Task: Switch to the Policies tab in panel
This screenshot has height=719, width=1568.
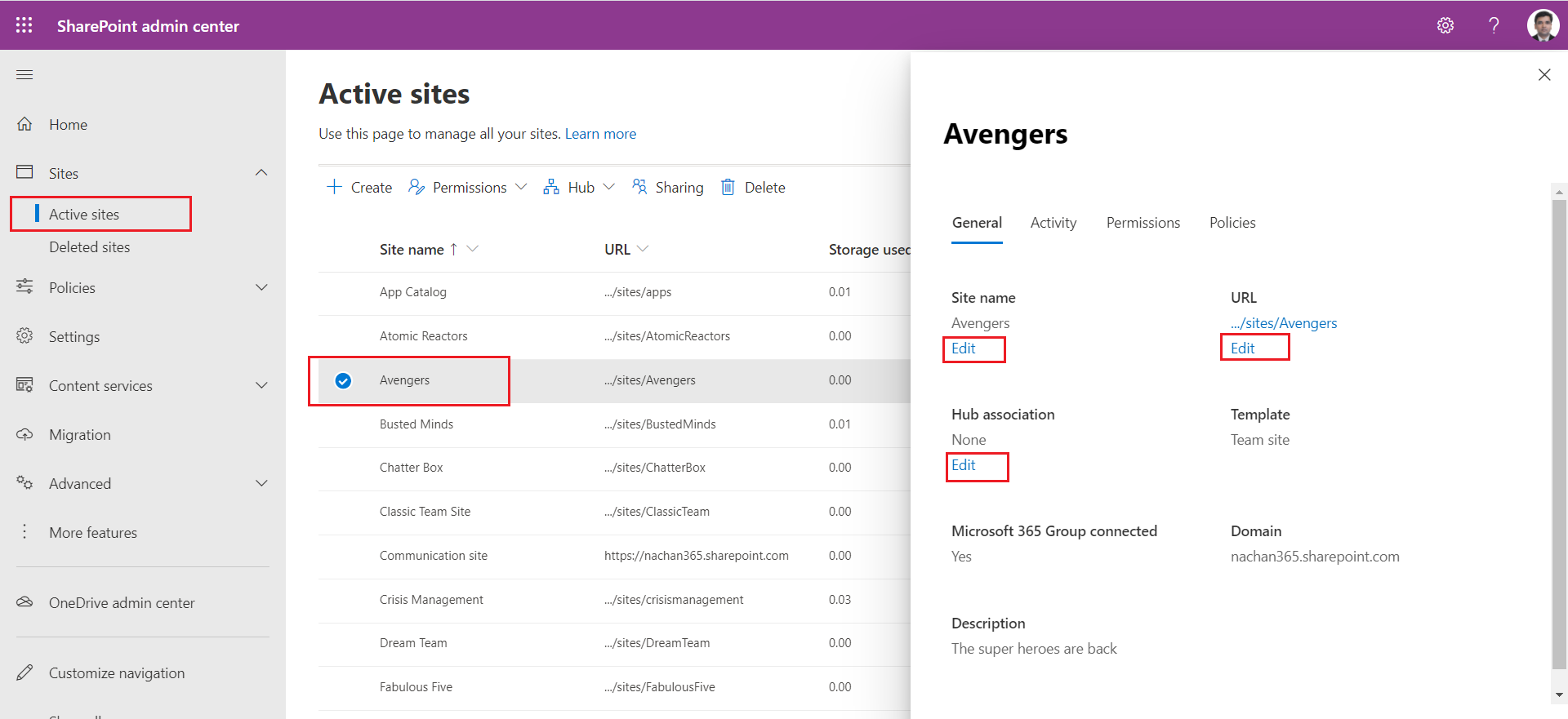Action: 1232,223
